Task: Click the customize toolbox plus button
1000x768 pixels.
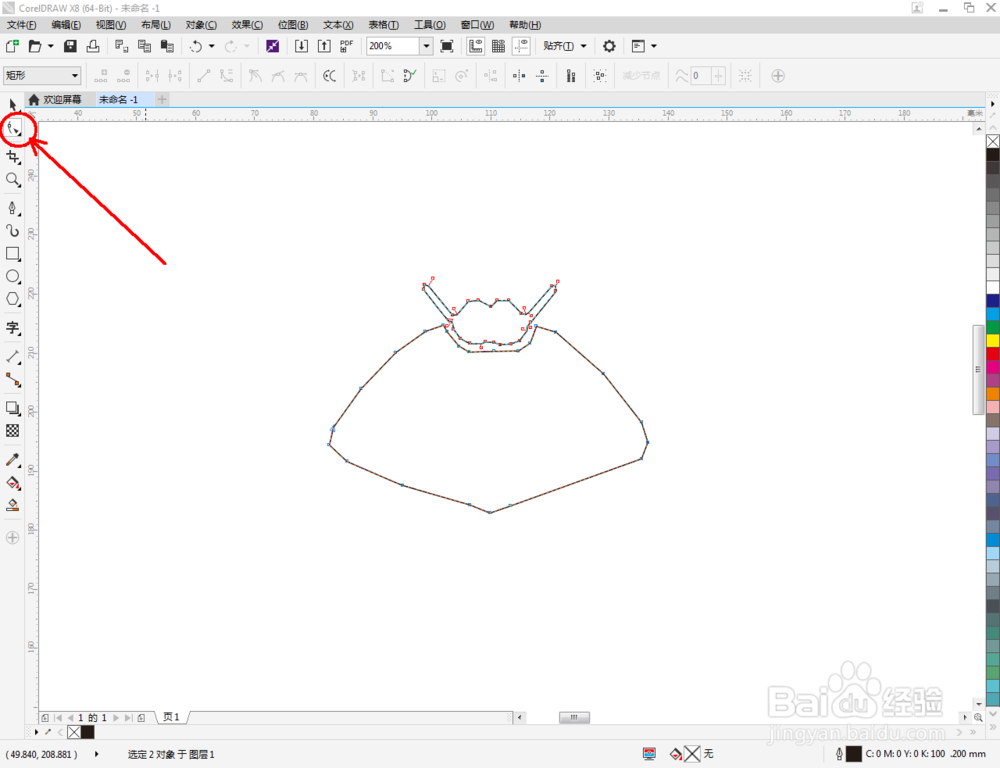Action: click(13, 538)
